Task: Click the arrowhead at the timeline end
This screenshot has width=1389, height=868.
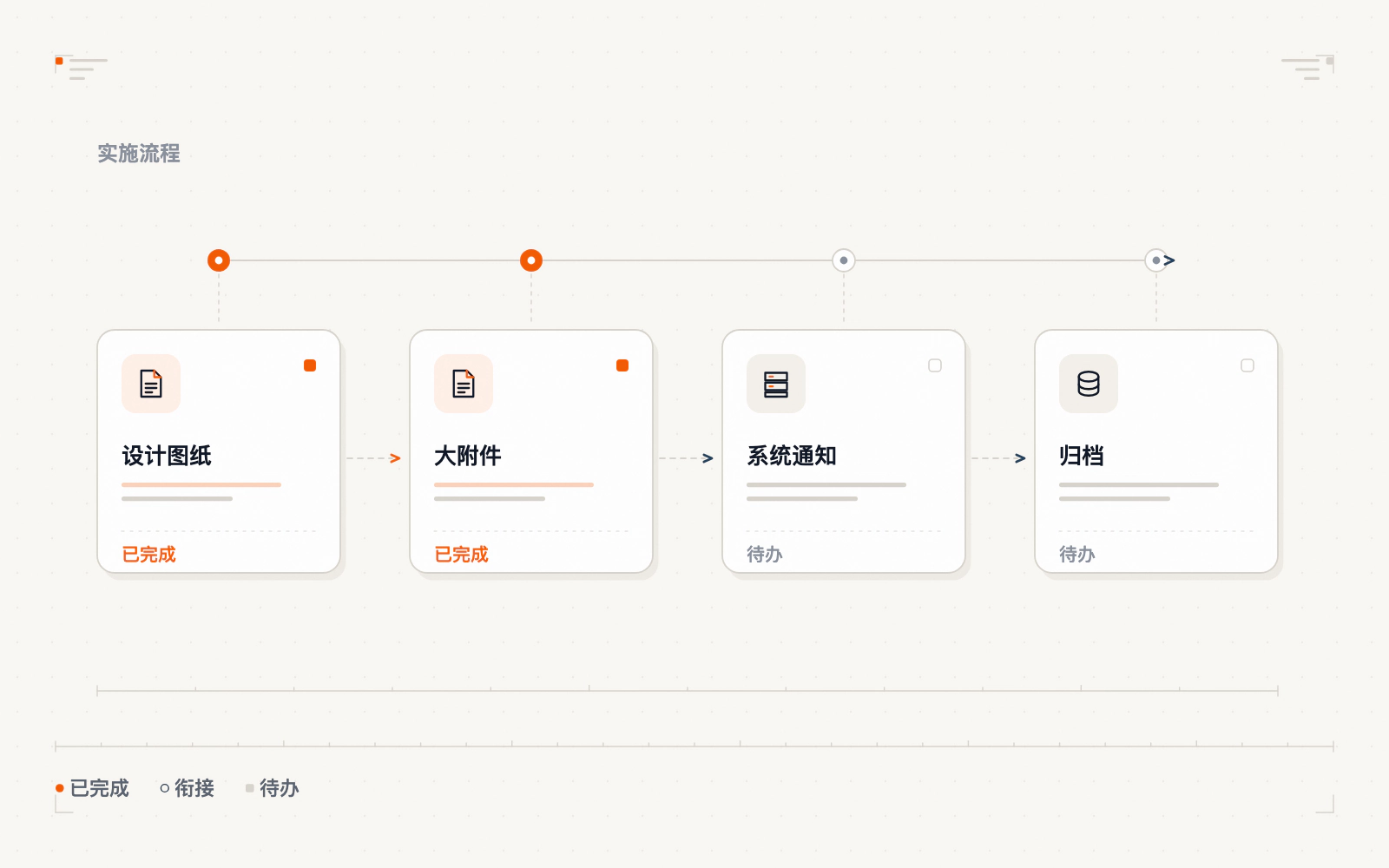Action: click(x=1169, y=260)
